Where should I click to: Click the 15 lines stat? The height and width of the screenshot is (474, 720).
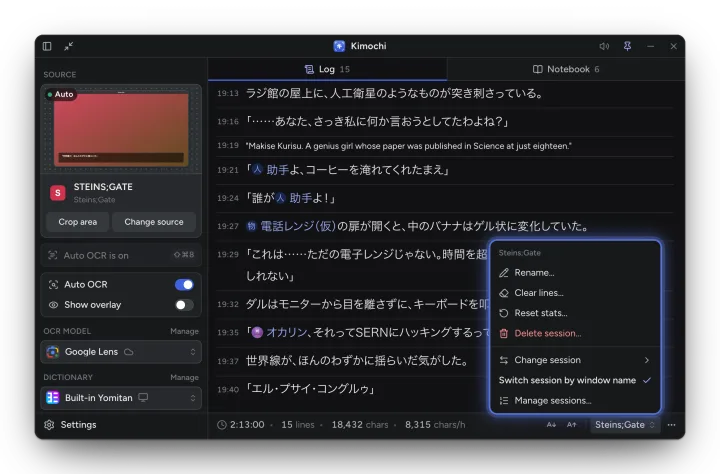pos(298,425)
